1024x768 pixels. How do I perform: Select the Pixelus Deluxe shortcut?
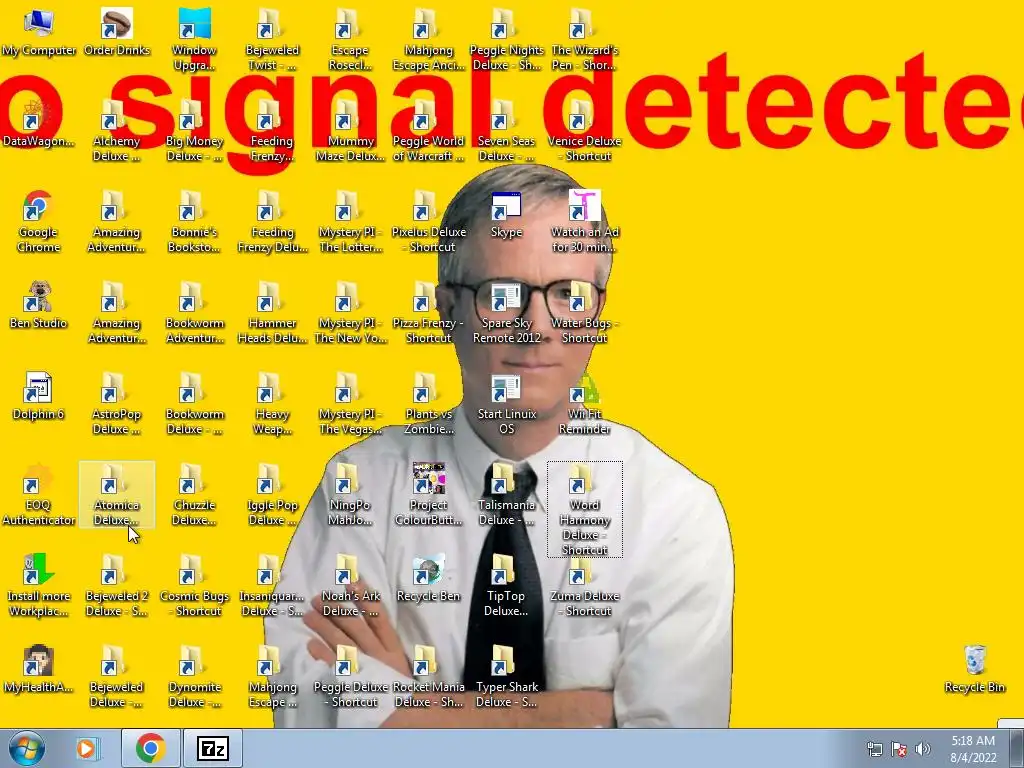(428, 221)
